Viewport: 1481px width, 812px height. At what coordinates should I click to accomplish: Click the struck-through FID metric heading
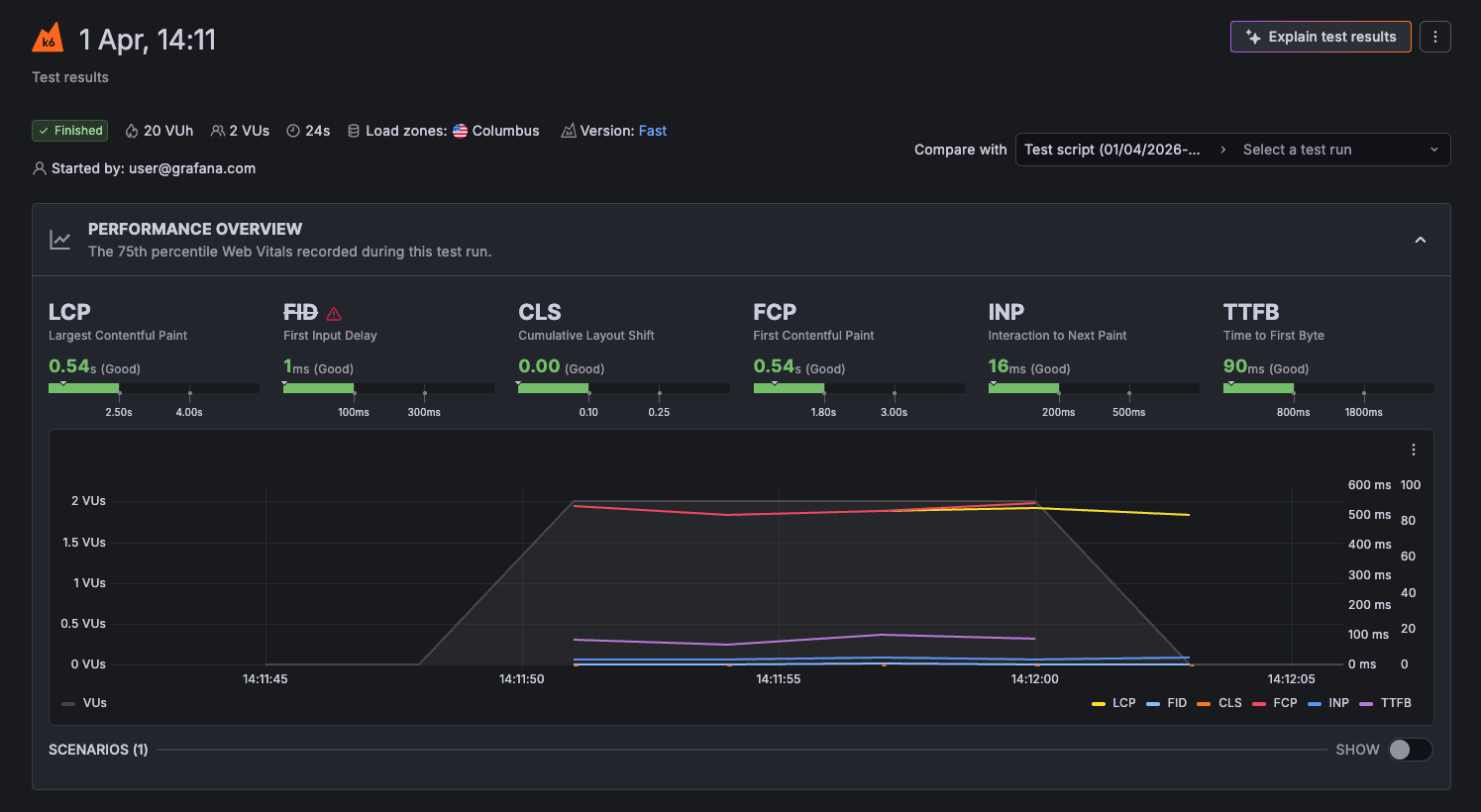click(x=301, y=312)
